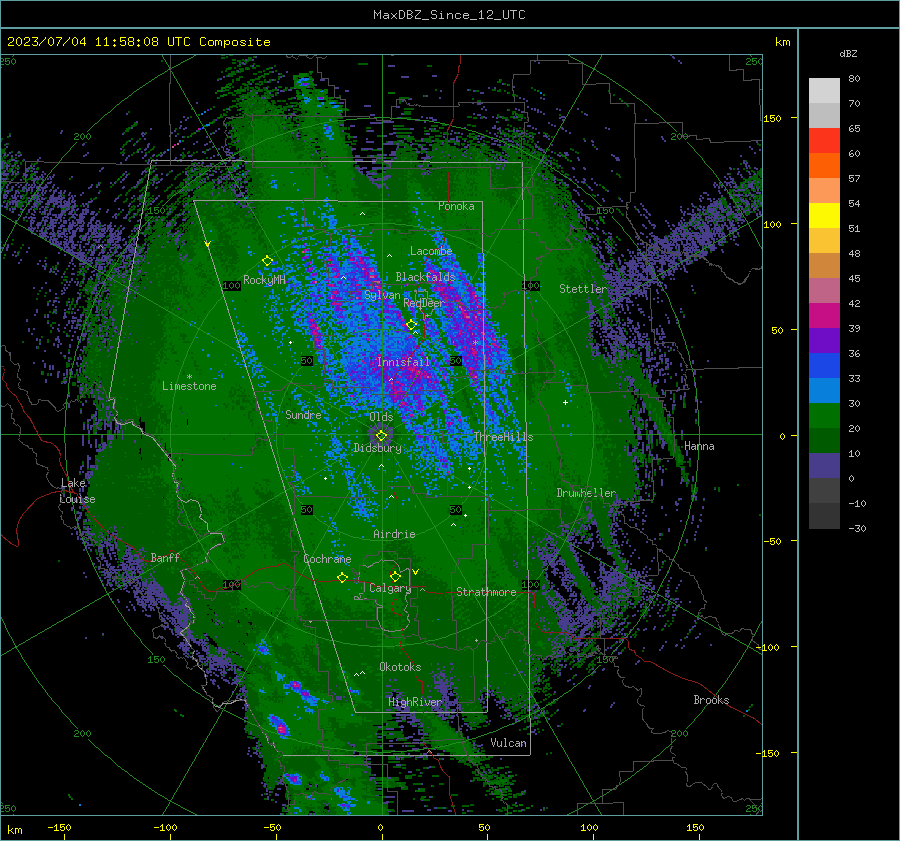Click the Vulcan city label
This screenshot has width=900, height=841.
point(508,743)
